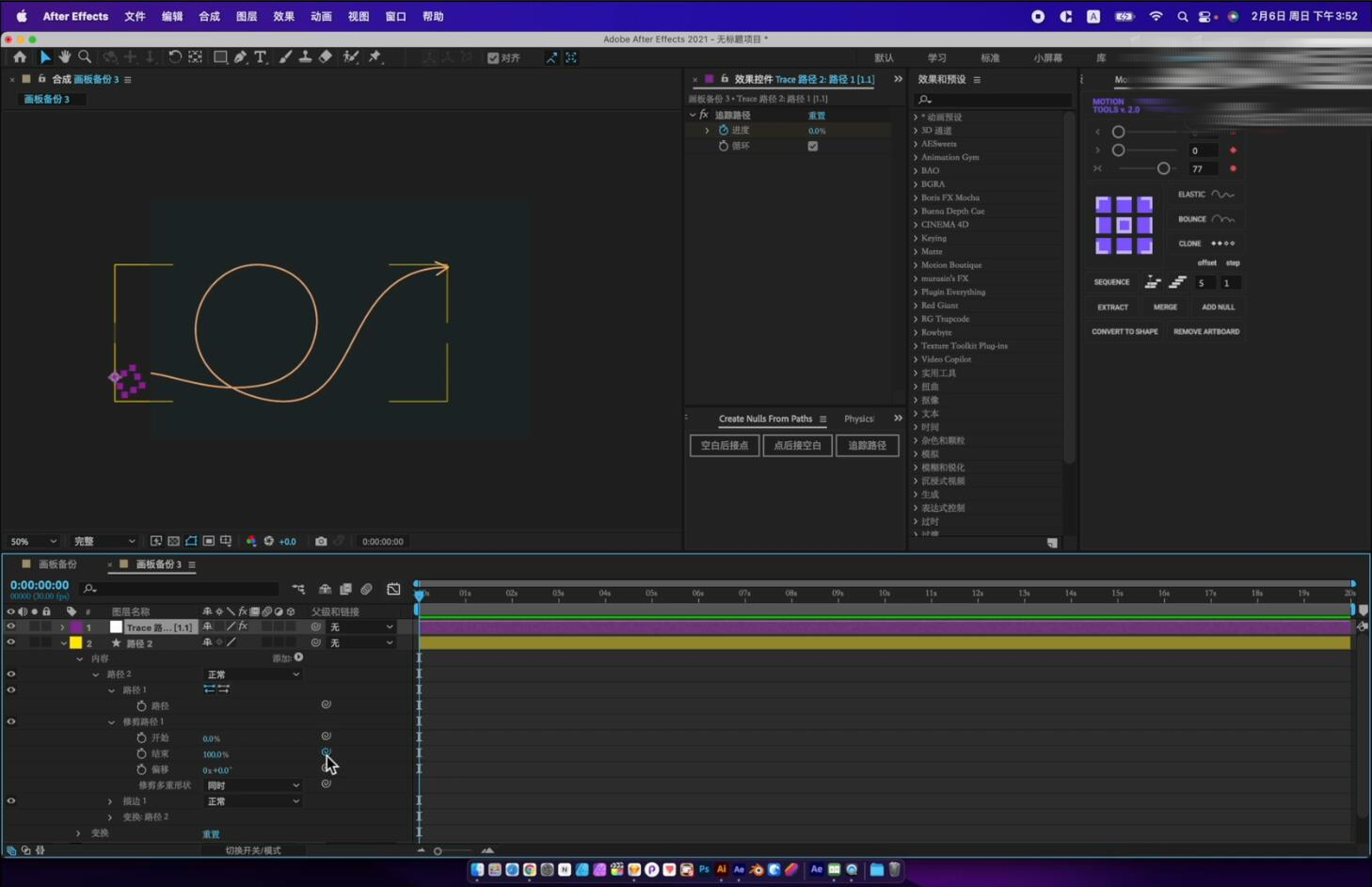
Task: Switch to the 画板备份 timeline tab
Action: pyautogui.click(x=56, y=564)
